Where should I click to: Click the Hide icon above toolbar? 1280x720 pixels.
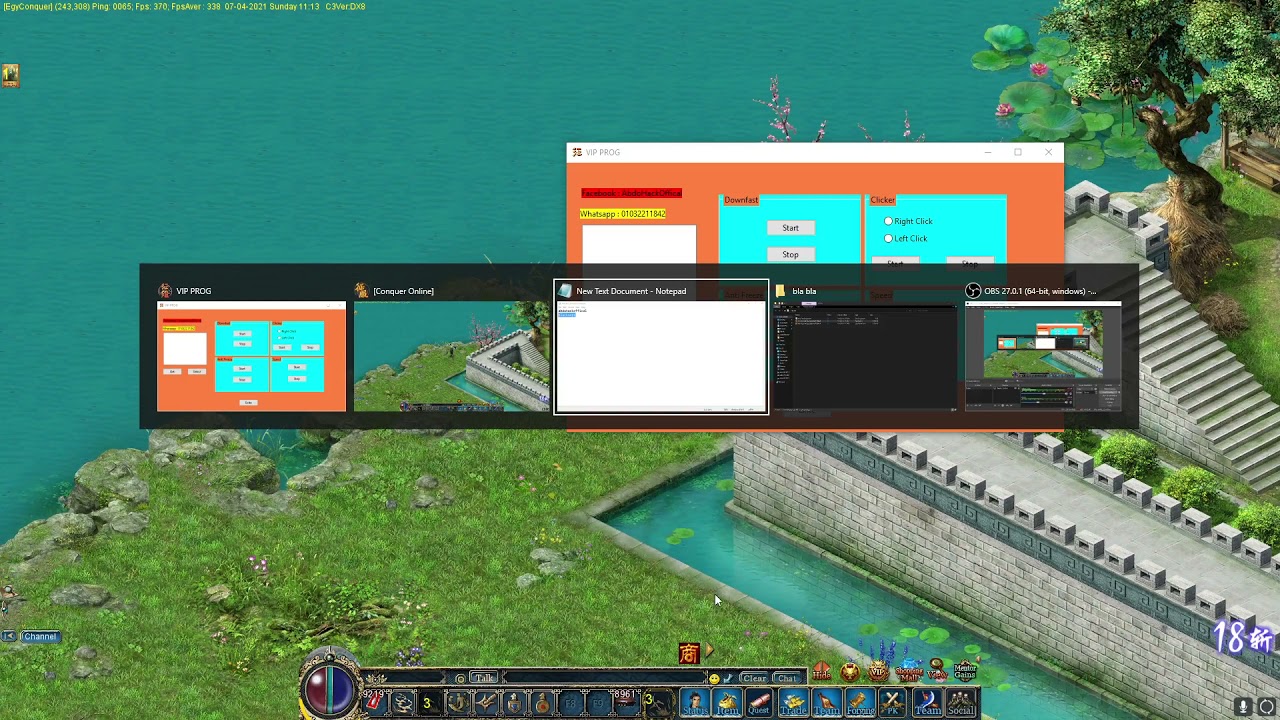[x=821, y=671]
